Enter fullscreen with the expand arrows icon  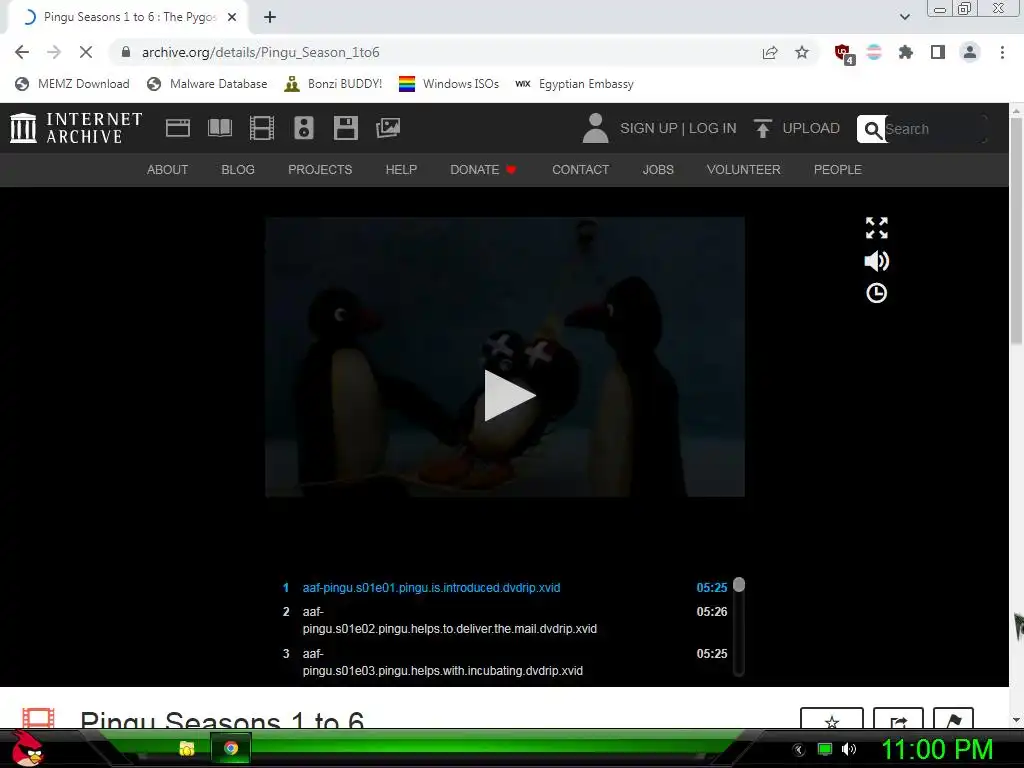(876, 228)
